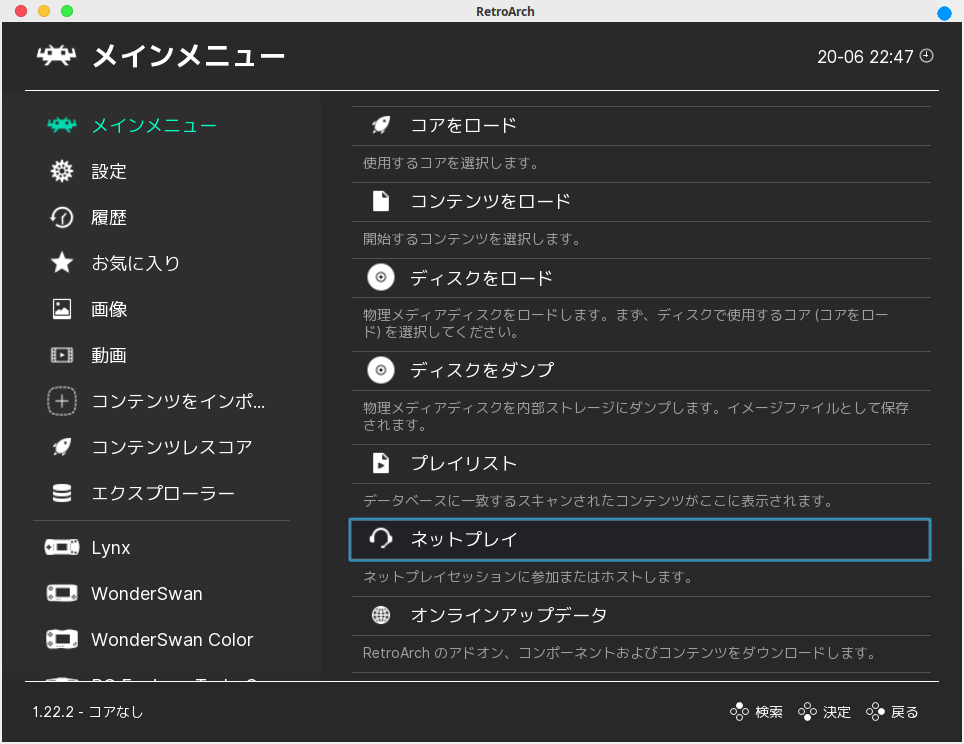
Task: Click the コンテンツをロード file icon
Action: point(381,201)
